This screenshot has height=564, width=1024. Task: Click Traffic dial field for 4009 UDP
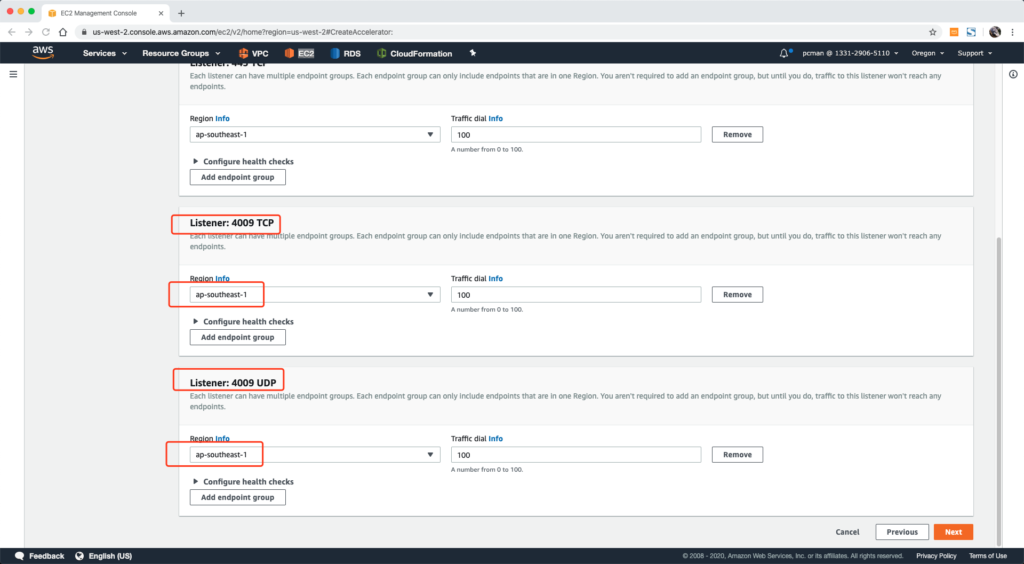[575, 455]
